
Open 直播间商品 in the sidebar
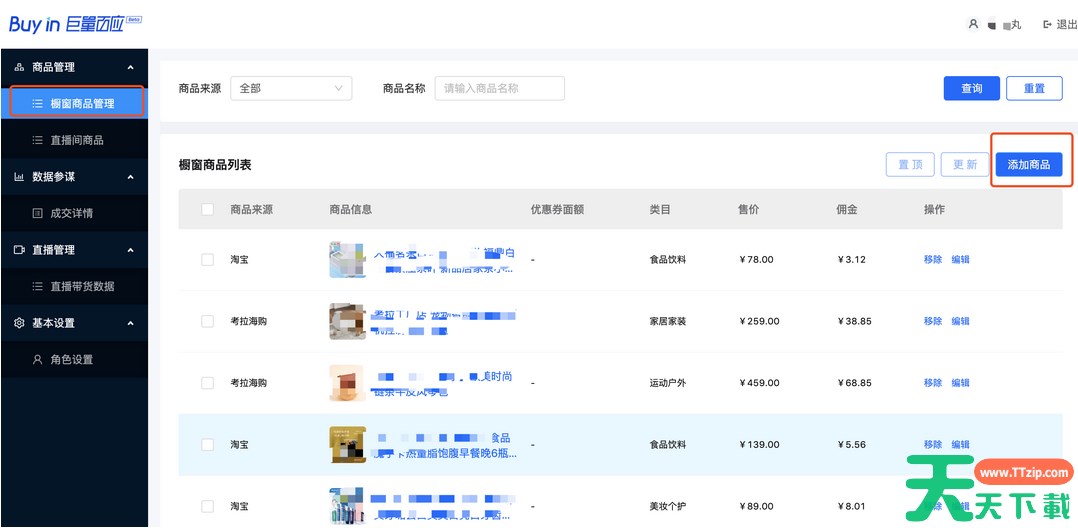(76, 140)
